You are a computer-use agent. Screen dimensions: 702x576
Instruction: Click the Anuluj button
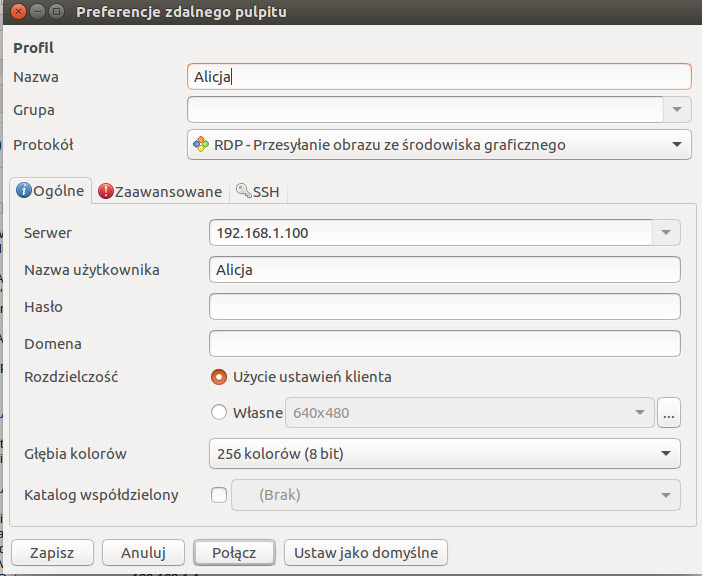pyautogui.click(x=143, y=553)
